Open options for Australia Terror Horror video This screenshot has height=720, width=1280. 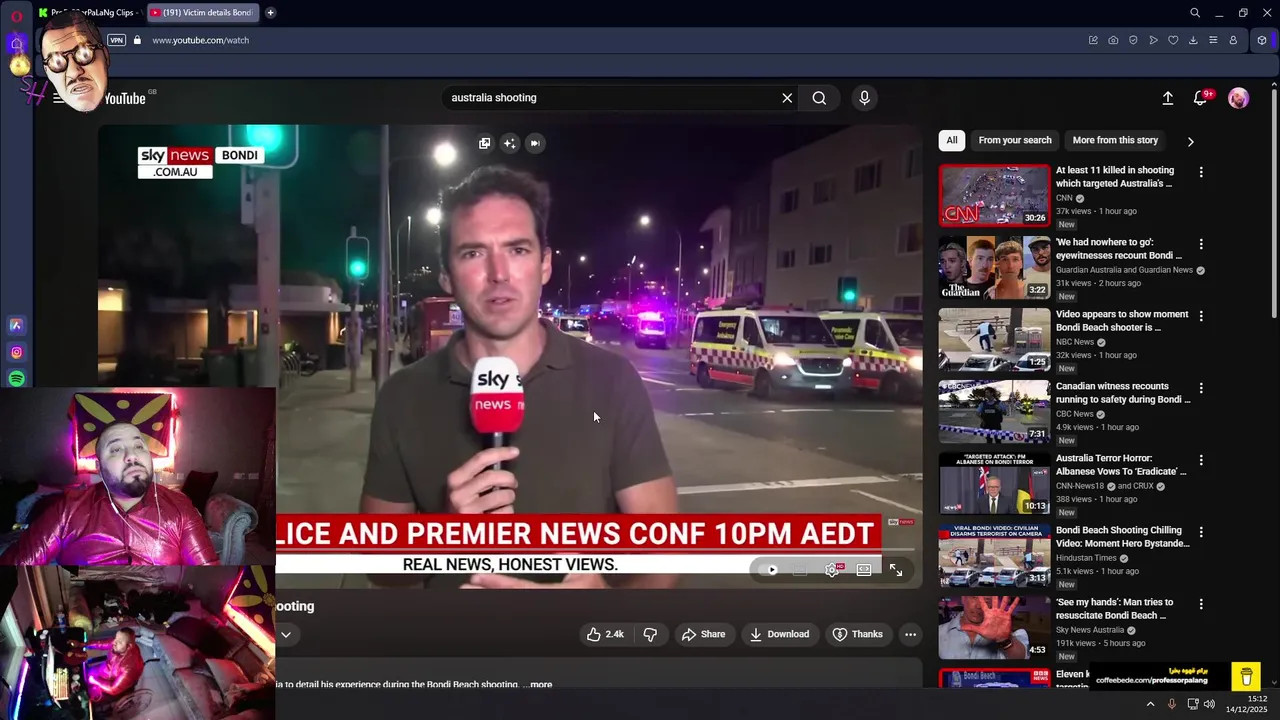coord(1201,460)
